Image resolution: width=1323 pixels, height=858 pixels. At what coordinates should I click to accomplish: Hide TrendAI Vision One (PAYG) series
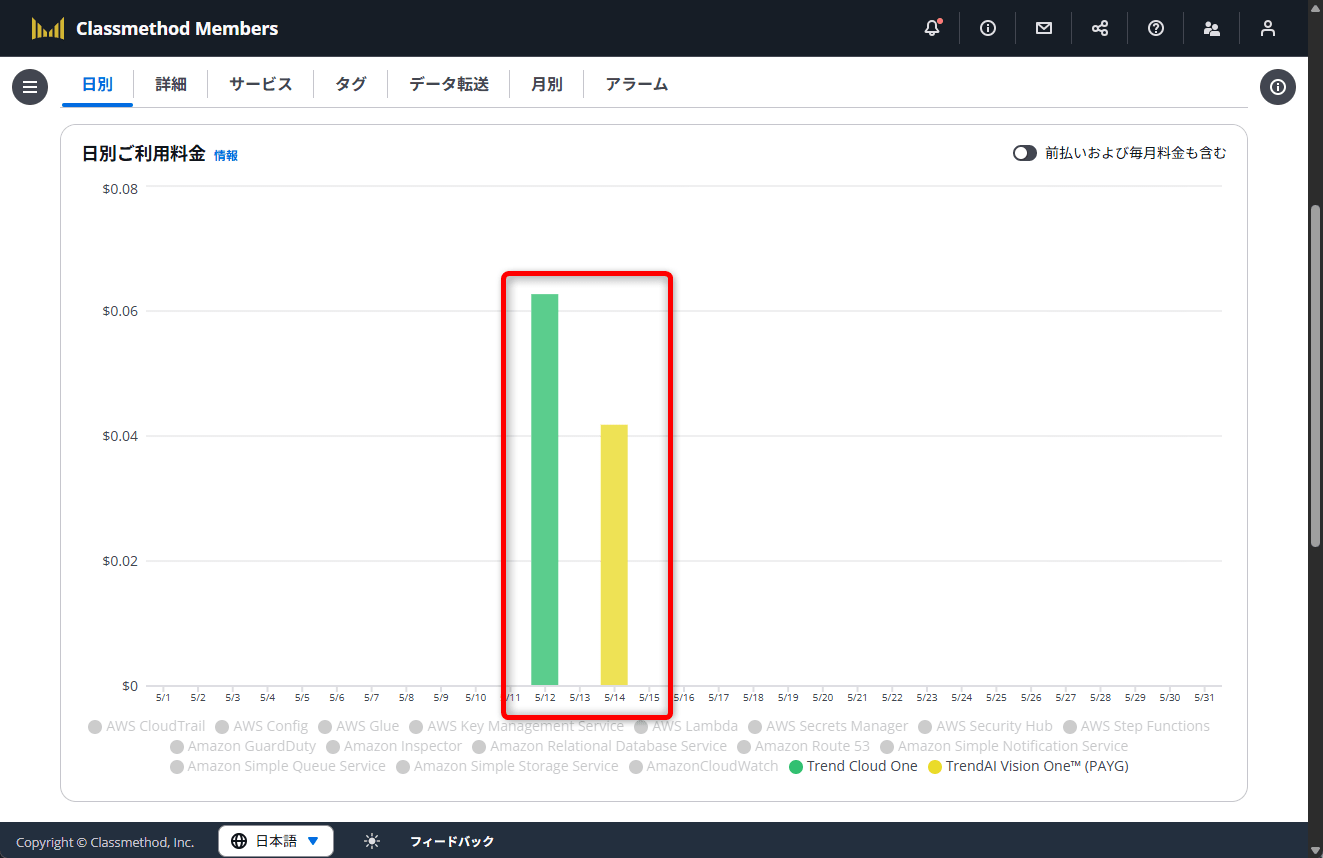pos(1028,767)
